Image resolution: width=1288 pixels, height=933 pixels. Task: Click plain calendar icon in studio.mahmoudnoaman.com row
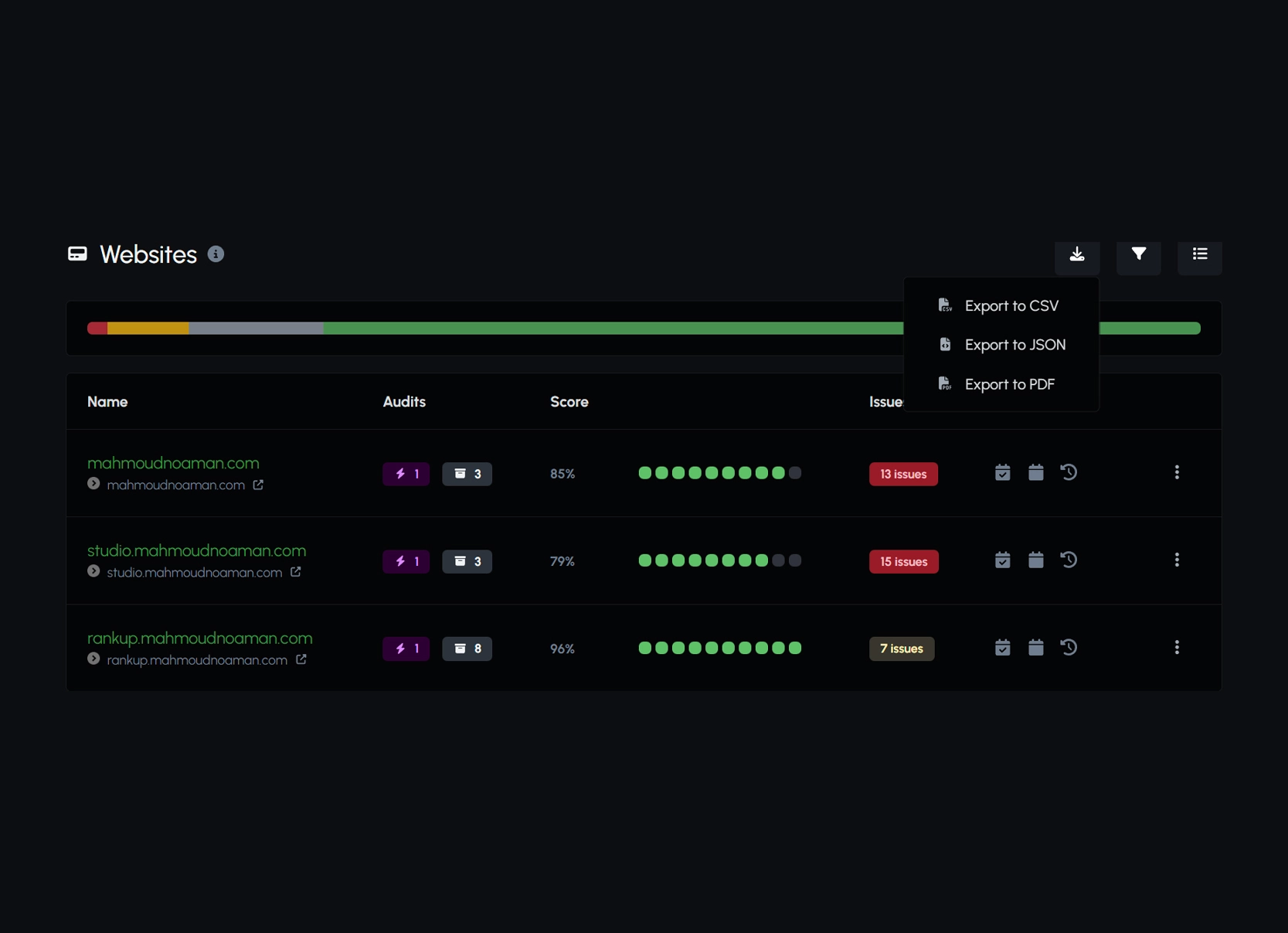pos(1035,560)
